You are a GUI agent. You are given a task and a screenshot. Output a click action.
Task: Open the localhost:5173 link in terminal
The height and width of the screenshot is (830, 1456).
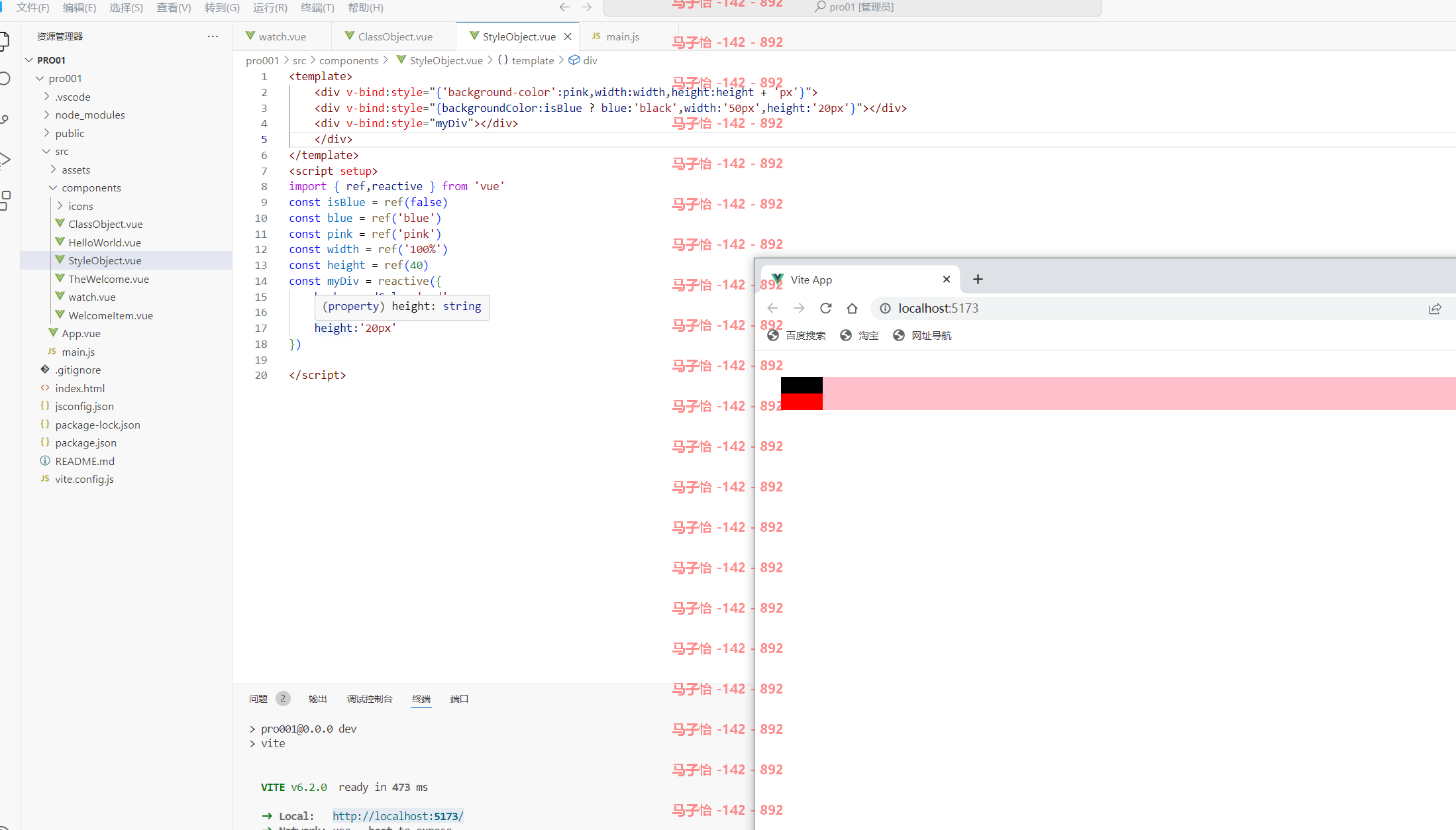coord(397,816)
